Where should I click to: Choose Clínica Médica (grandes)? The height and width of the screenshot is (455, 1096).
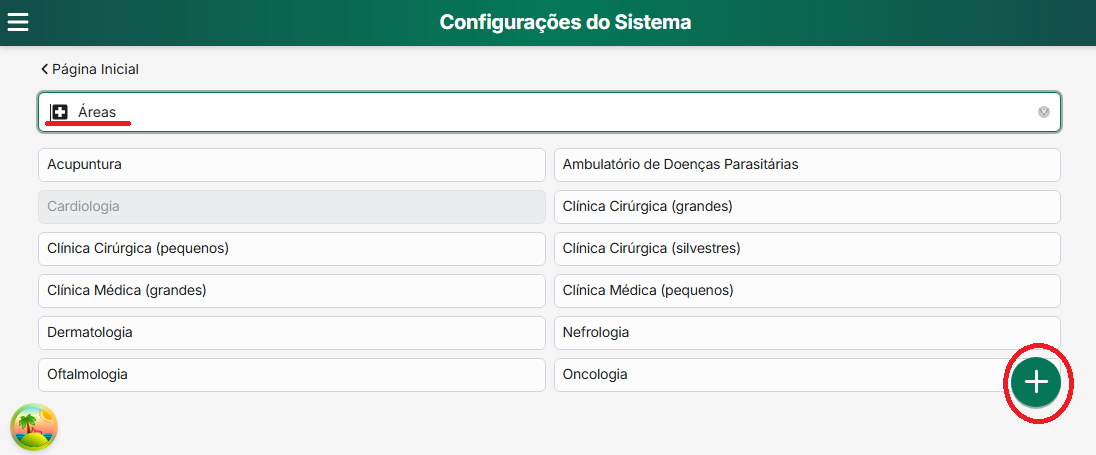coord(291,290)
